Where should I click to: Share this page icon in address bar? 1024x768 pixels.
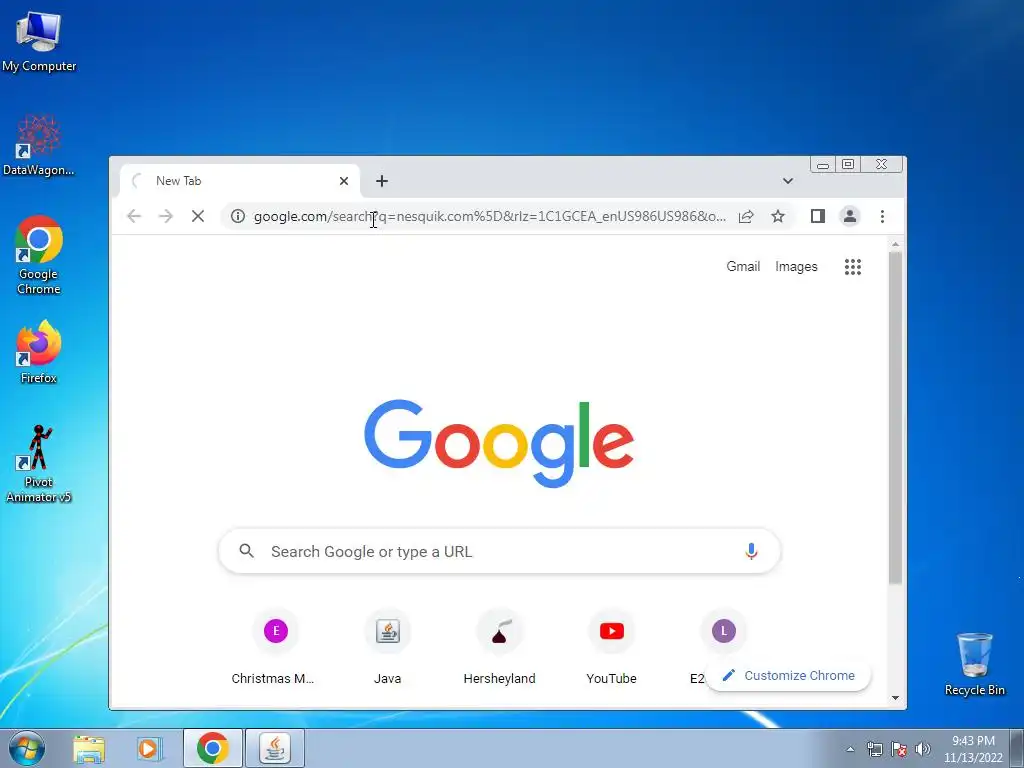pyautogui.click(x=746, y=216)
